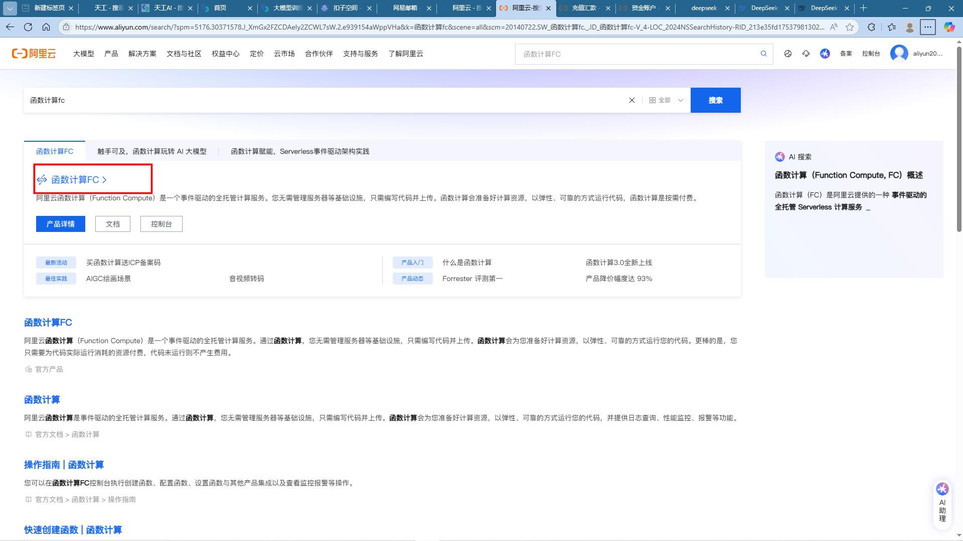This screenshot has height=541, width=963.
Task: Open 备案 link in site header
Action: (846, 53)
